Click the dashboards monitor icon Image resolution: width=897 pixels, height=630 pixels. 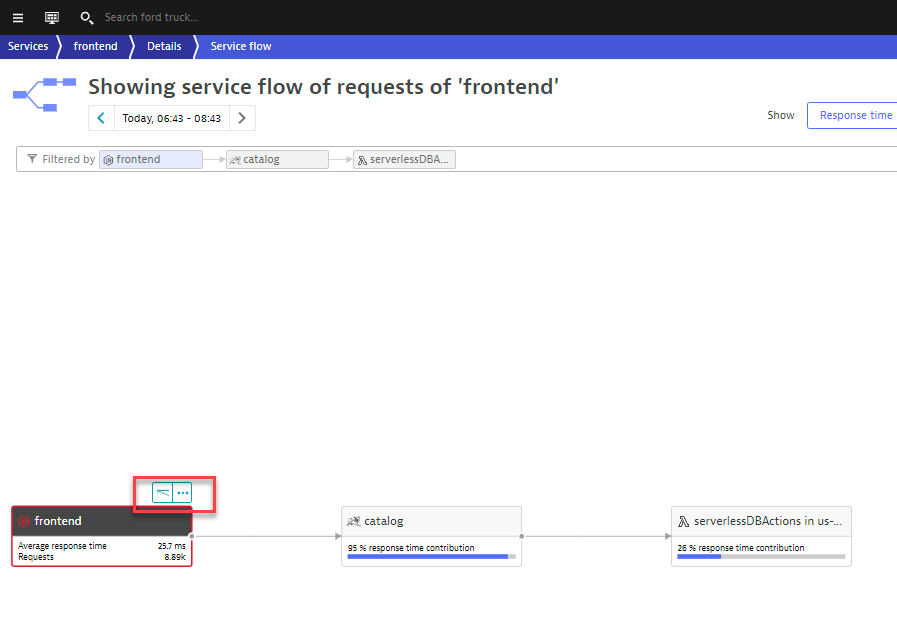[x=52, y=17]
